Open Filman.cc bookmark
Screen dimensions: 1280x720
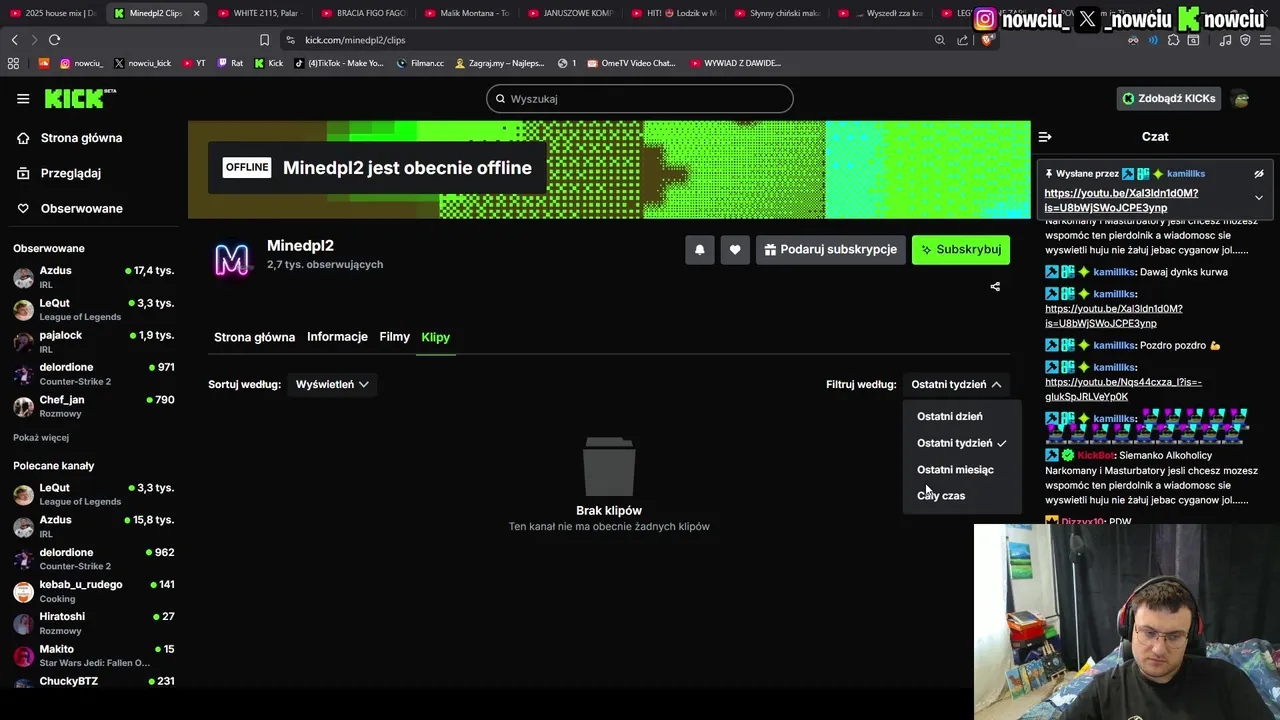coord(420,63)
